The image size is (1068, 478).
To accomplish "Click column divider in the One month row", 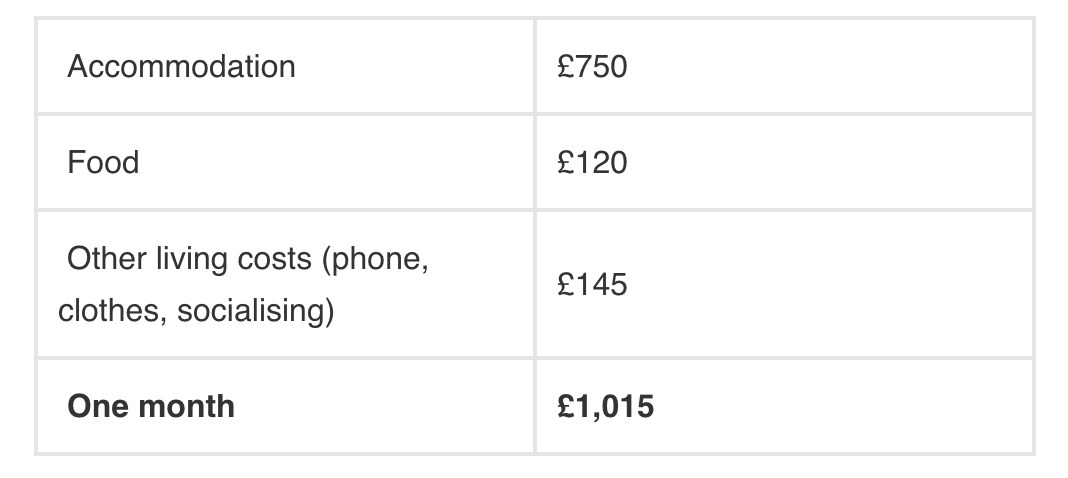I will pyautogui.click(x=535, y=407).
